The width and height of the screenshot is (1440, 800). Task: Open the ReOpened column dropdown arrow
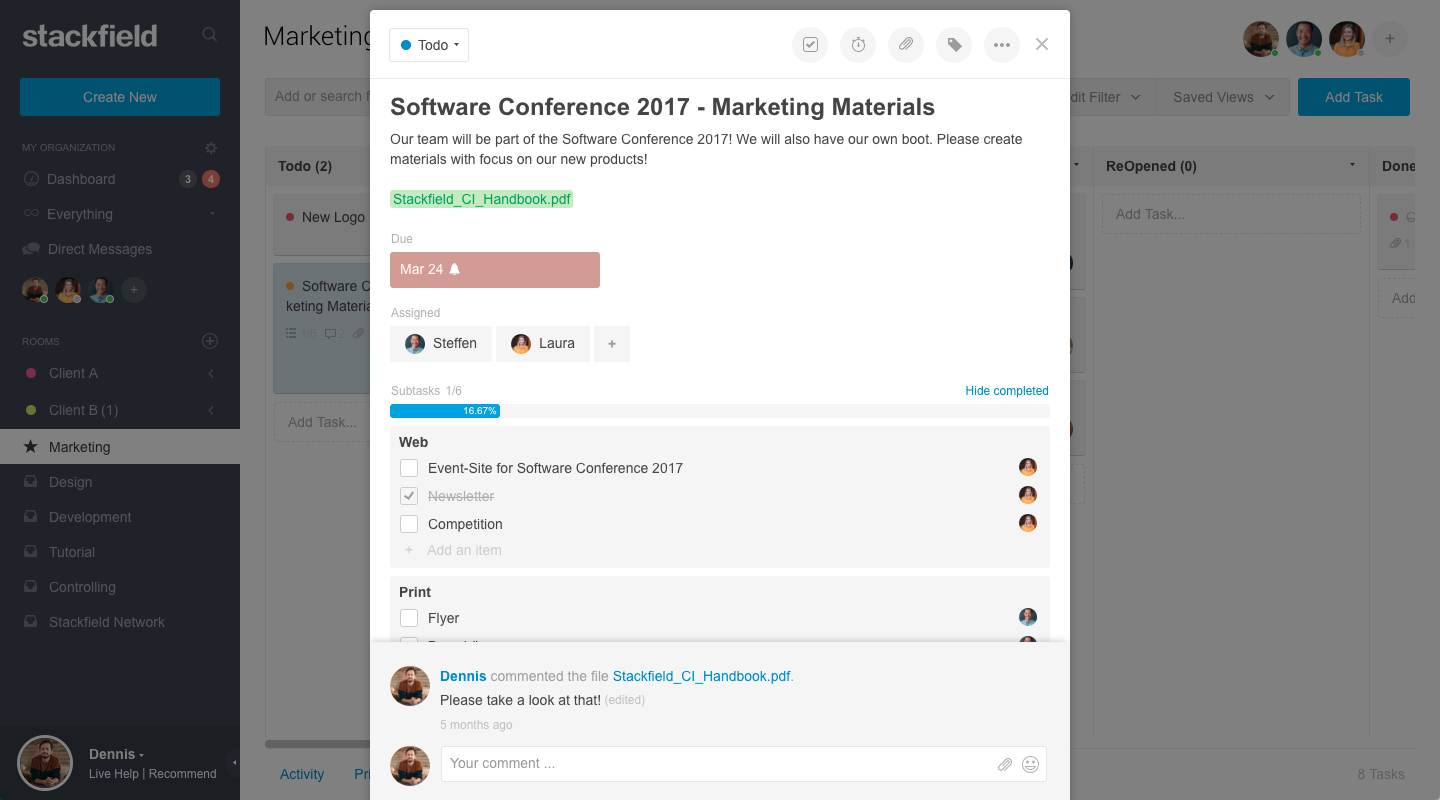[x=1353, y=165]
